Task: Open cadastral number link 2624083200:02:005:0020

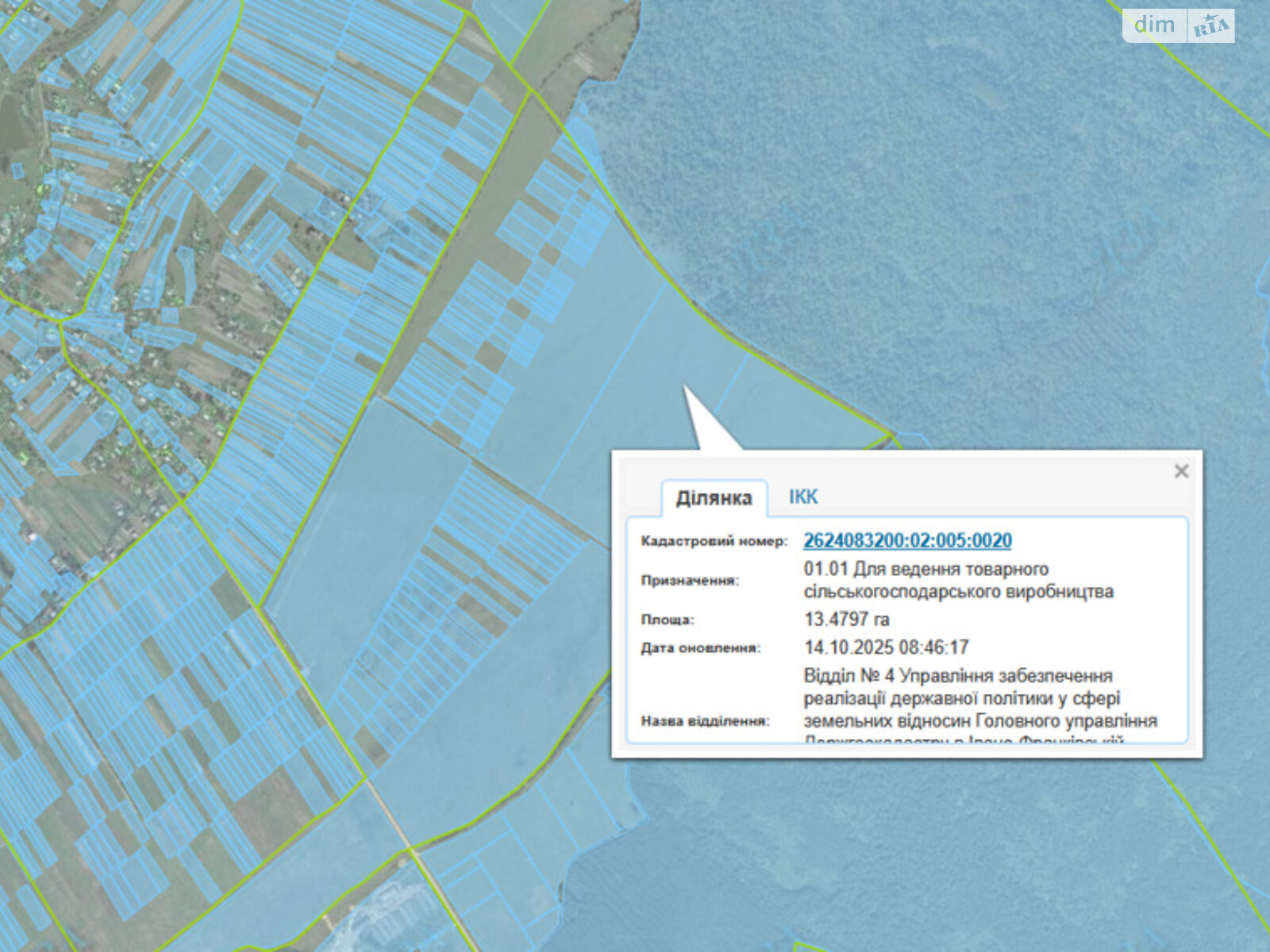Action: click(907, 541)
